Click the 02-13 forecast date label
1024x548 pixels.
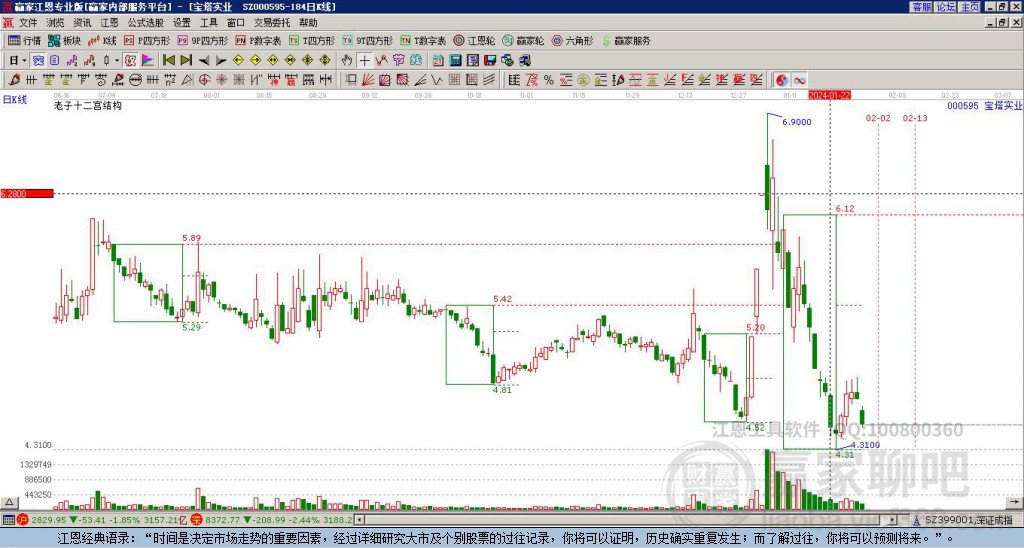click(x=915, y=118)
